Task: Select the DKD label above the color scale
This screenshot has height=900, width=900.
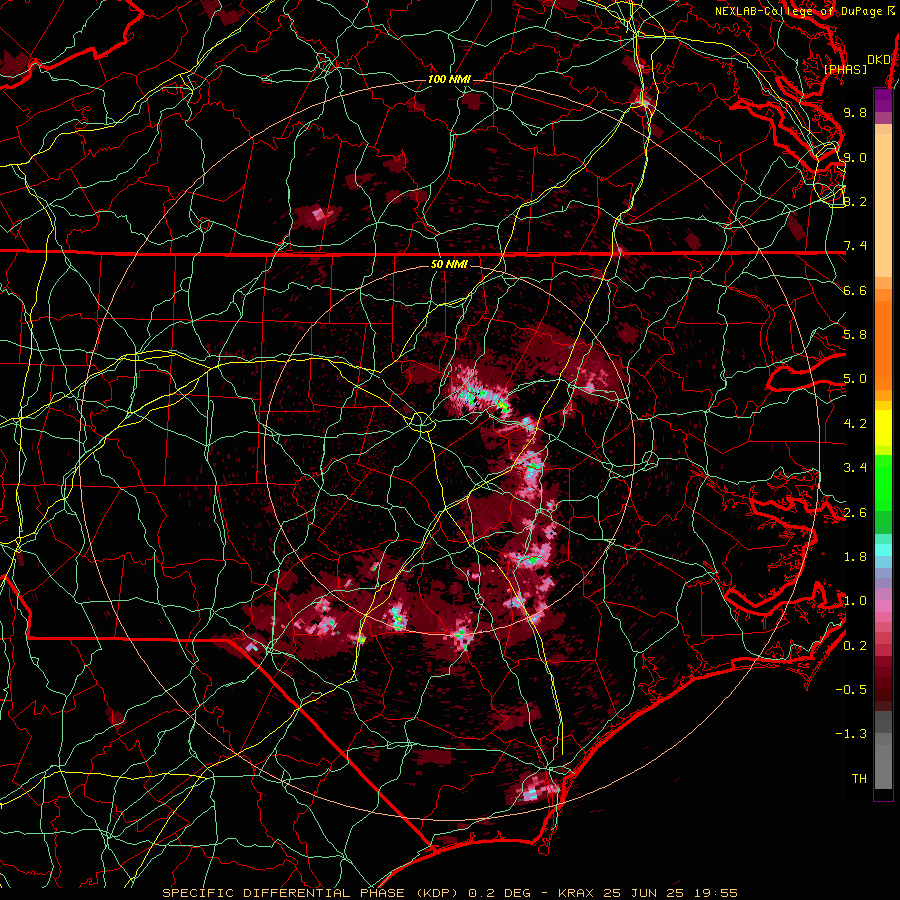Action: point(879,60)
